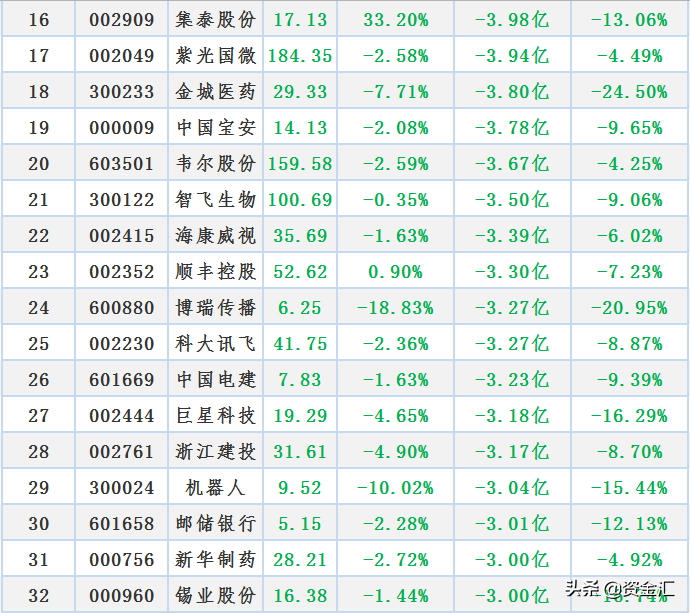Click the -13.06% cell
The width and height of the screenshot is (690, 613).
pyautogui.click(x=629, y=20)
